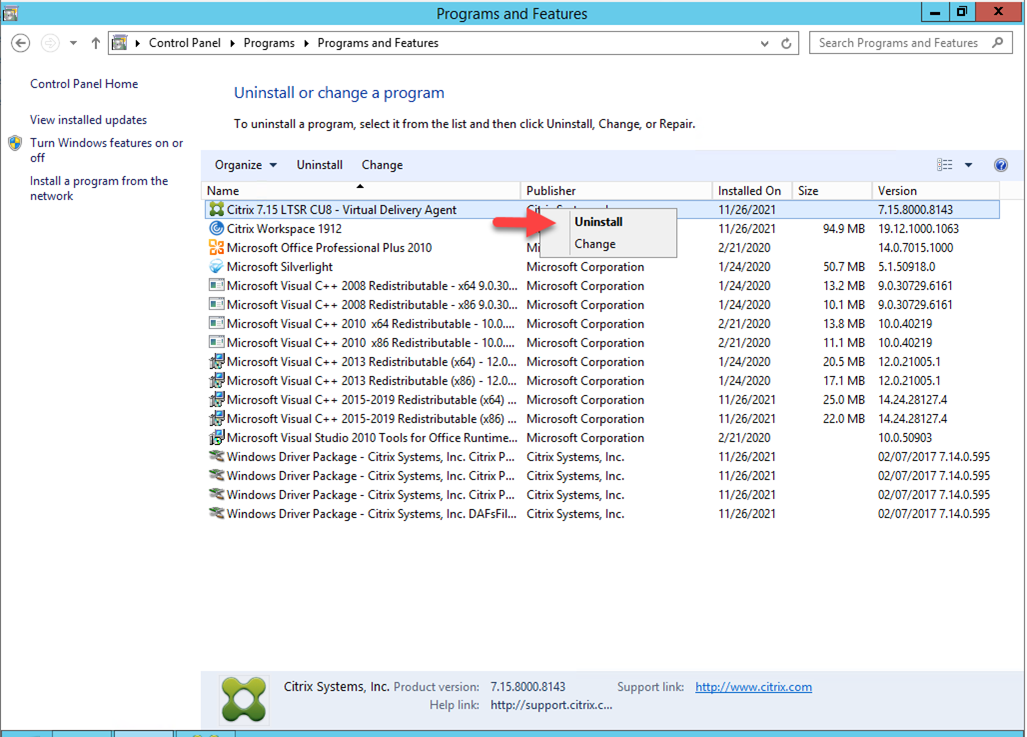
Task: Click the search magnifier icon
Action: [x=998, y=43]
